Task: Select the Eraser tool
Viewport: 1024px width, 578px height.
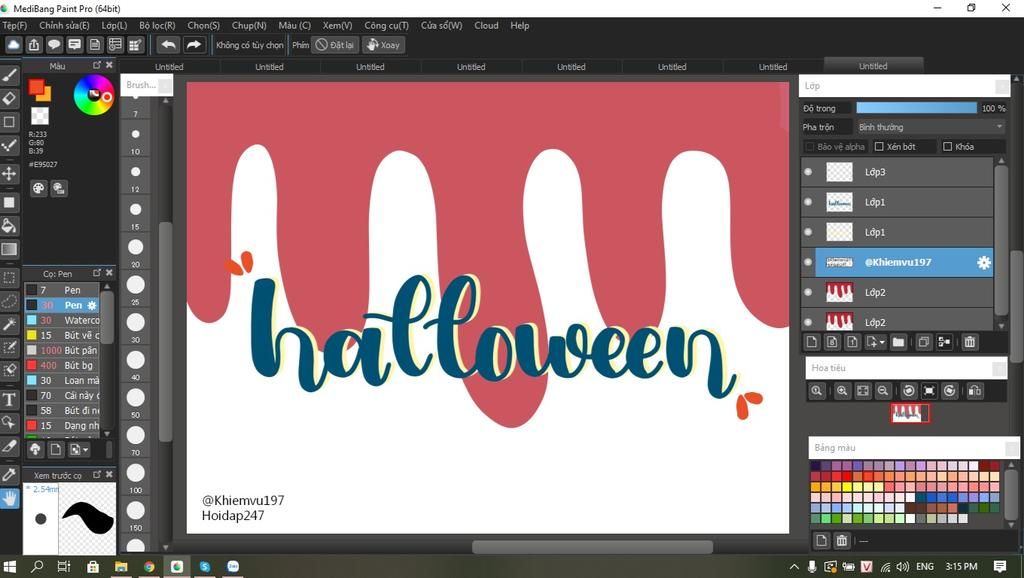Action: [9, 99]
